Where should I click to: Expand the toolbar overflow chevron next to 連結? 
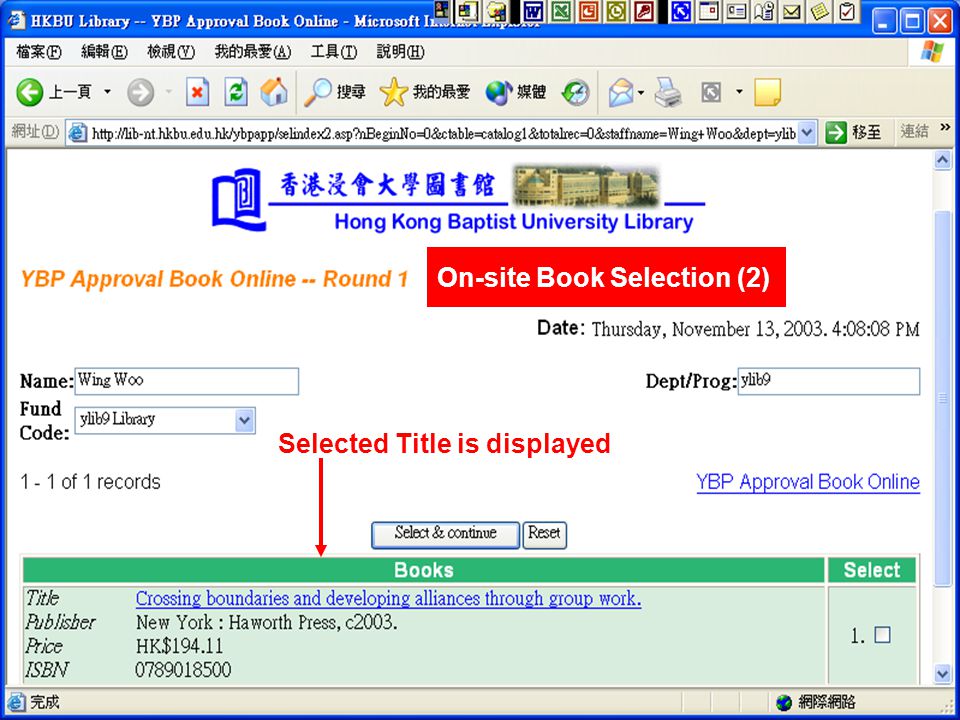coord(945,127)
